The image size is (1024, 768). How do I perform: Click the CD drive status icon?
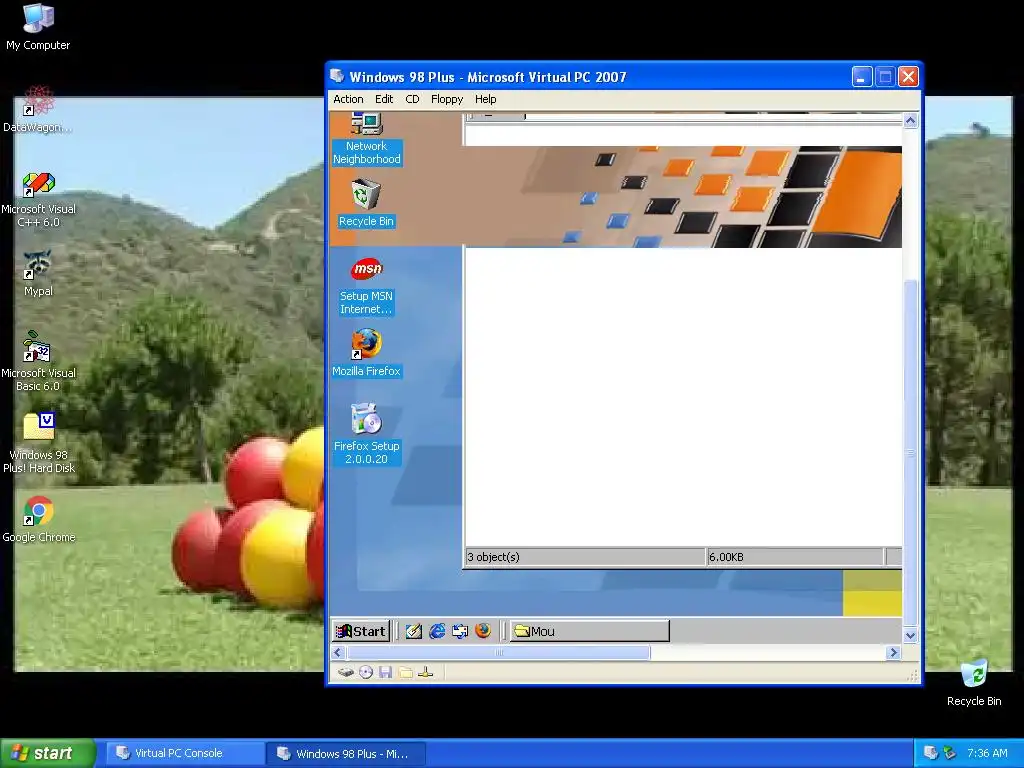[366, 672]
